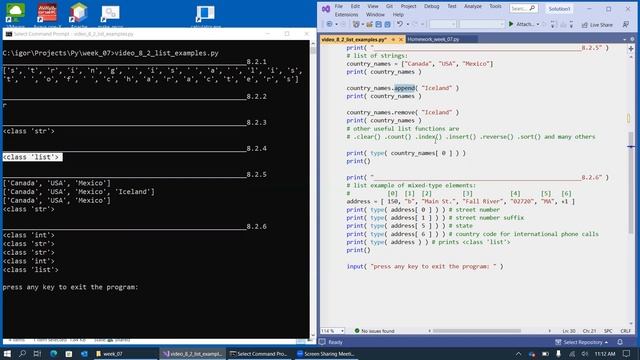
Task: Click Select Repository in the status bar
Action: [582, 342]
